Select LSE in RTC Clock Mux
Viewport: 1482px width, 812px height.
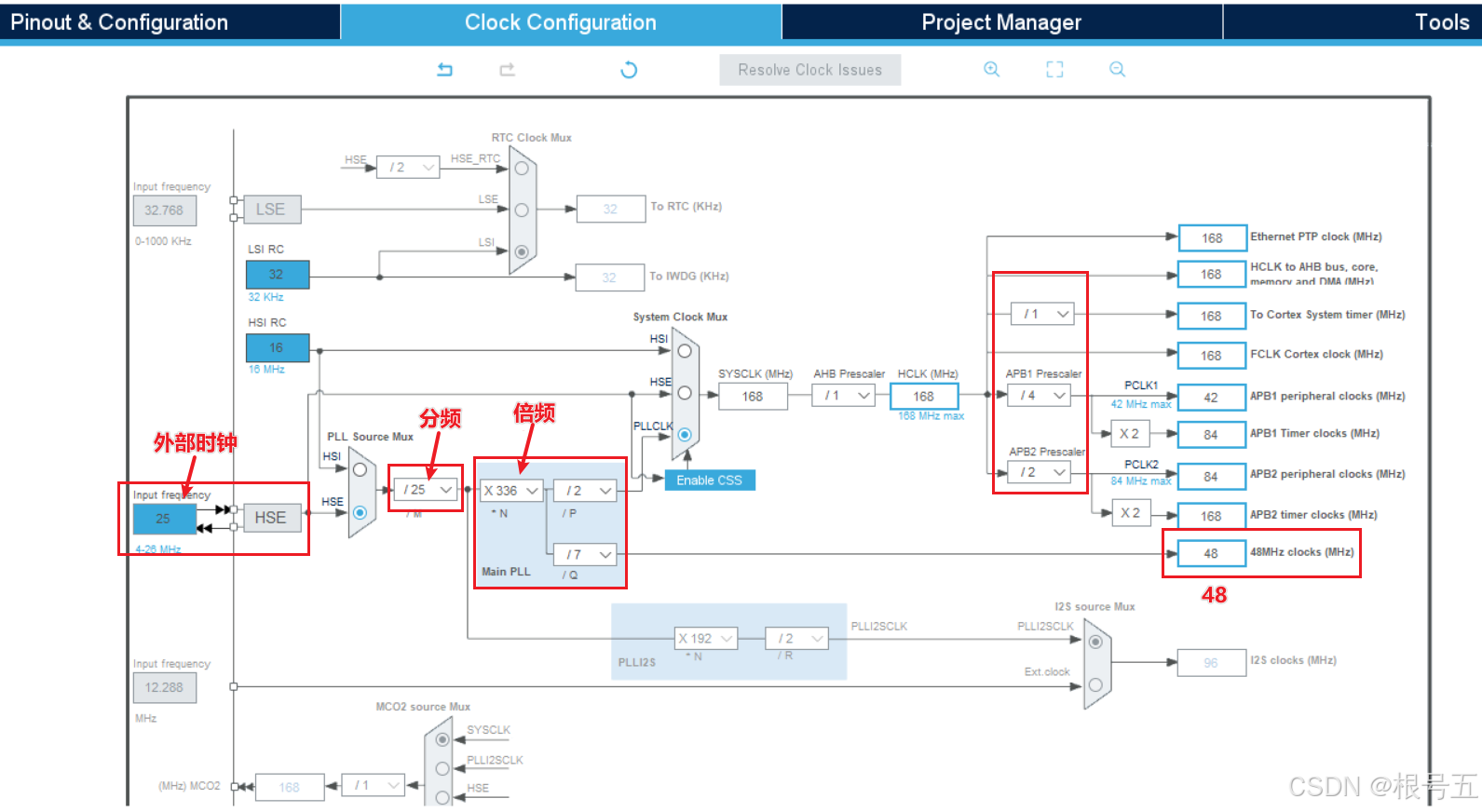tap(522, 210)
